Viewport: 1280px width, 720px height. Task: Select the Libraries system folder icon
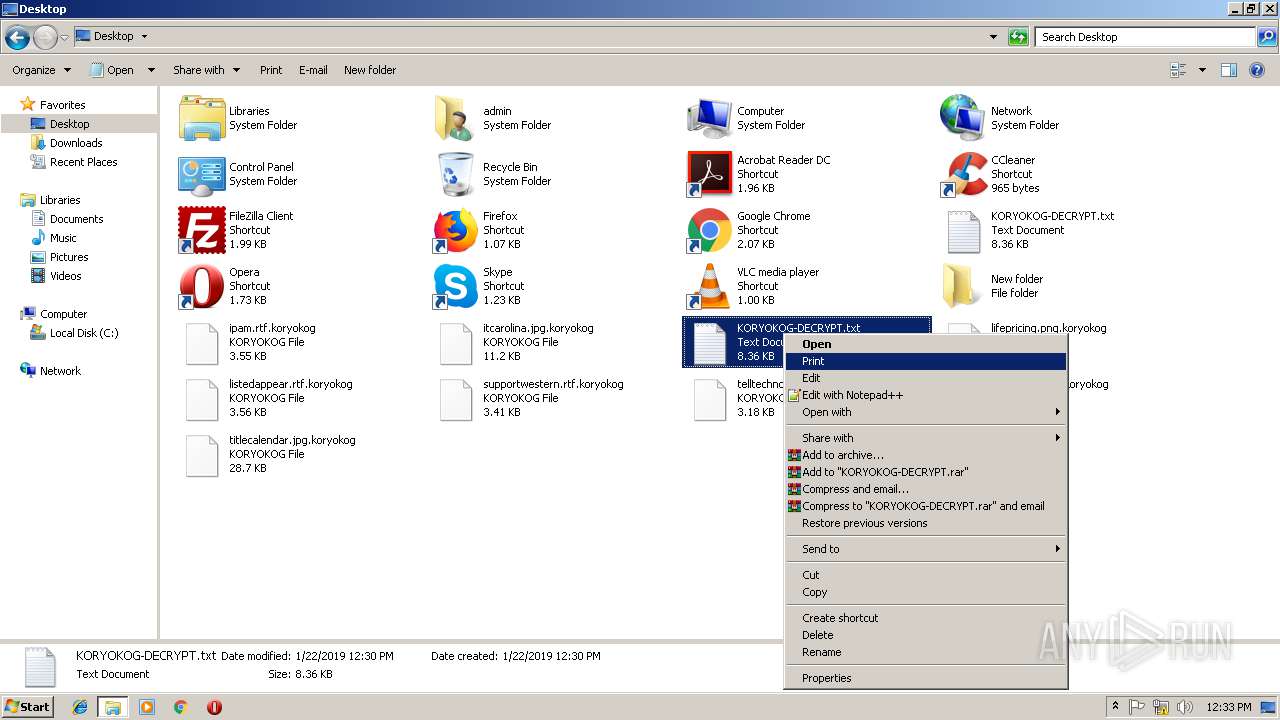tap(201, 118)
